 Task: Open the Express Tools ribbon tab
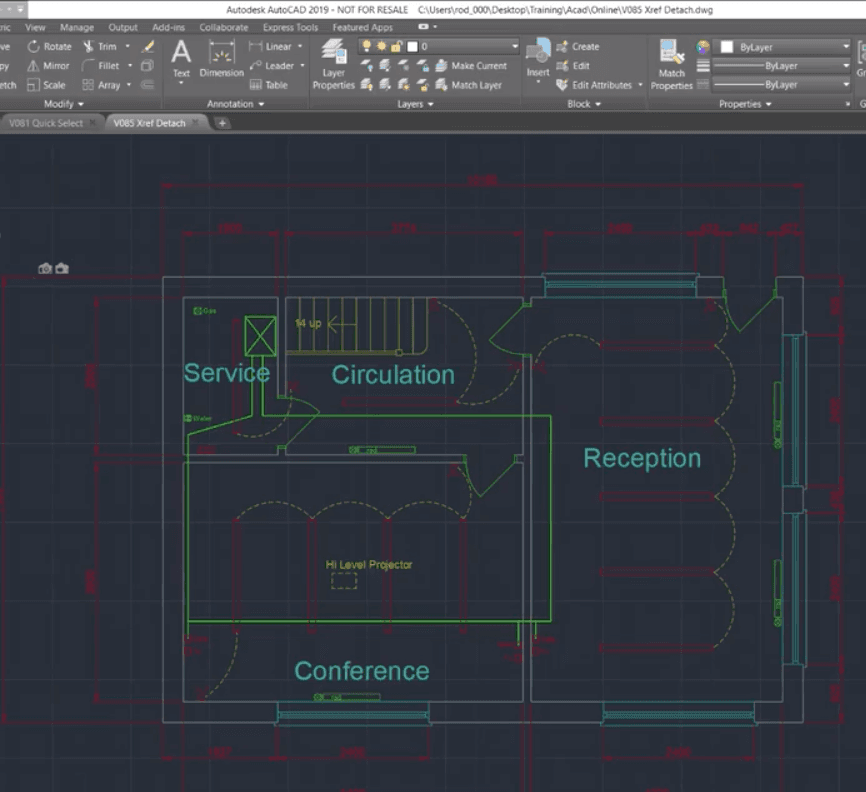(291, 27)
